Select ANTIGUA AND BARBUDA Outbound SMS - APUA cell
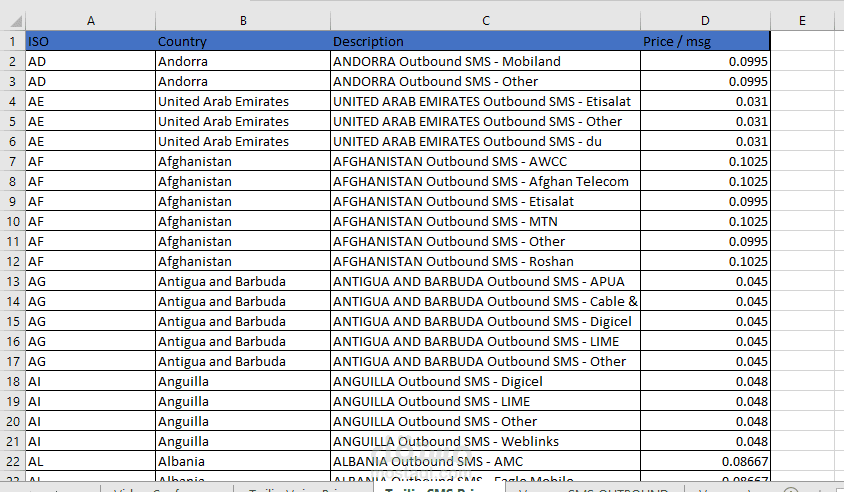The width and height of the screenshot is (844, 492). 486,282
